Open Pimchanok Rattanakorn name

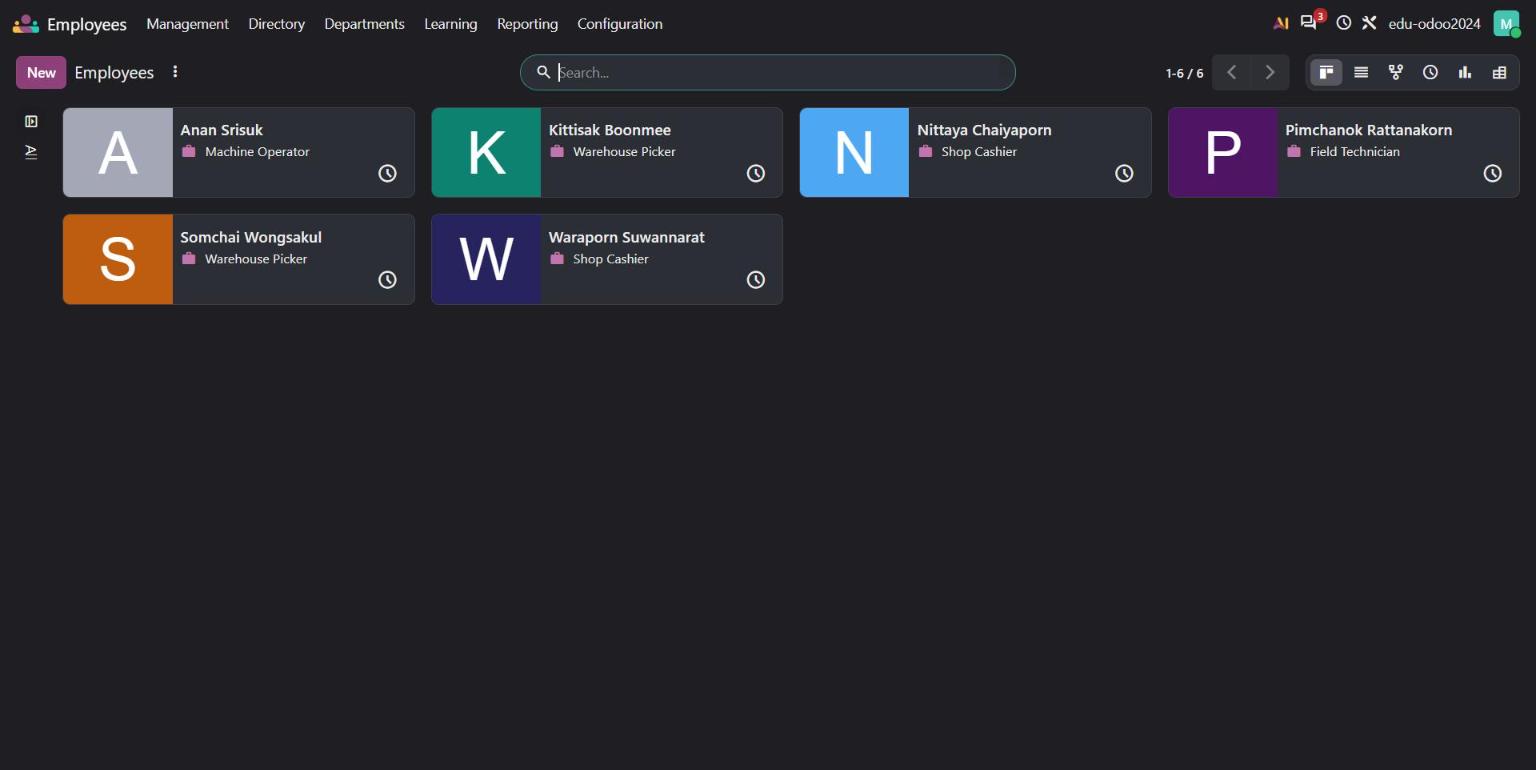coord(1368,130)
